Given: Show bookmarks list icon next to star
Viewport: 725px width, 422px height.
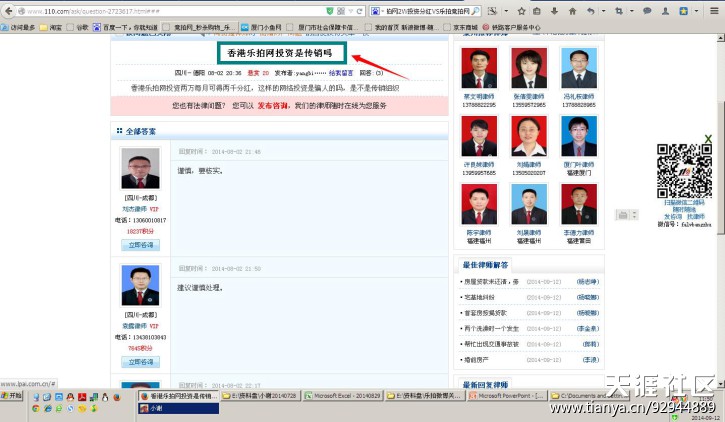Looking at the screenshot, I should pyautogui.click(x=537, y=11).
